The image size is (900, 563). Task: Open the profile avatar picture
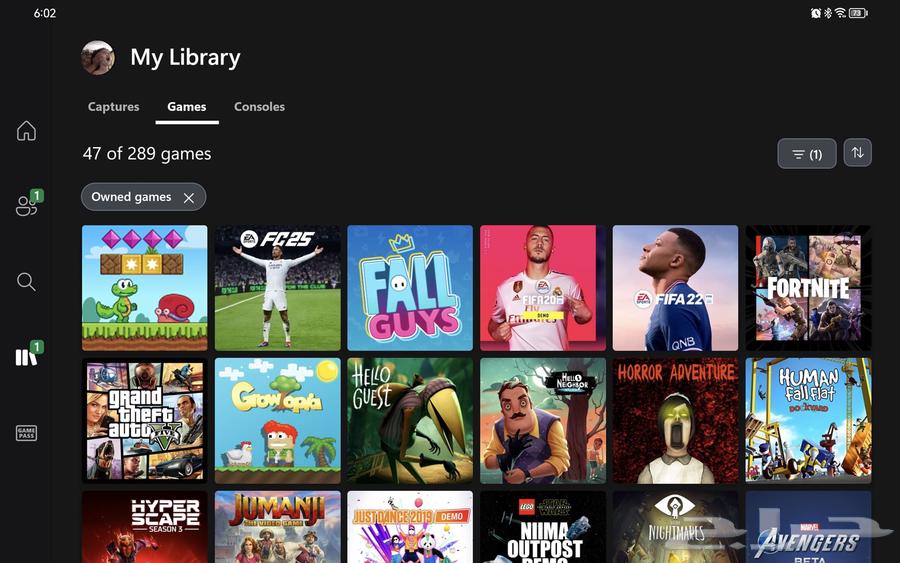point(98,57)
